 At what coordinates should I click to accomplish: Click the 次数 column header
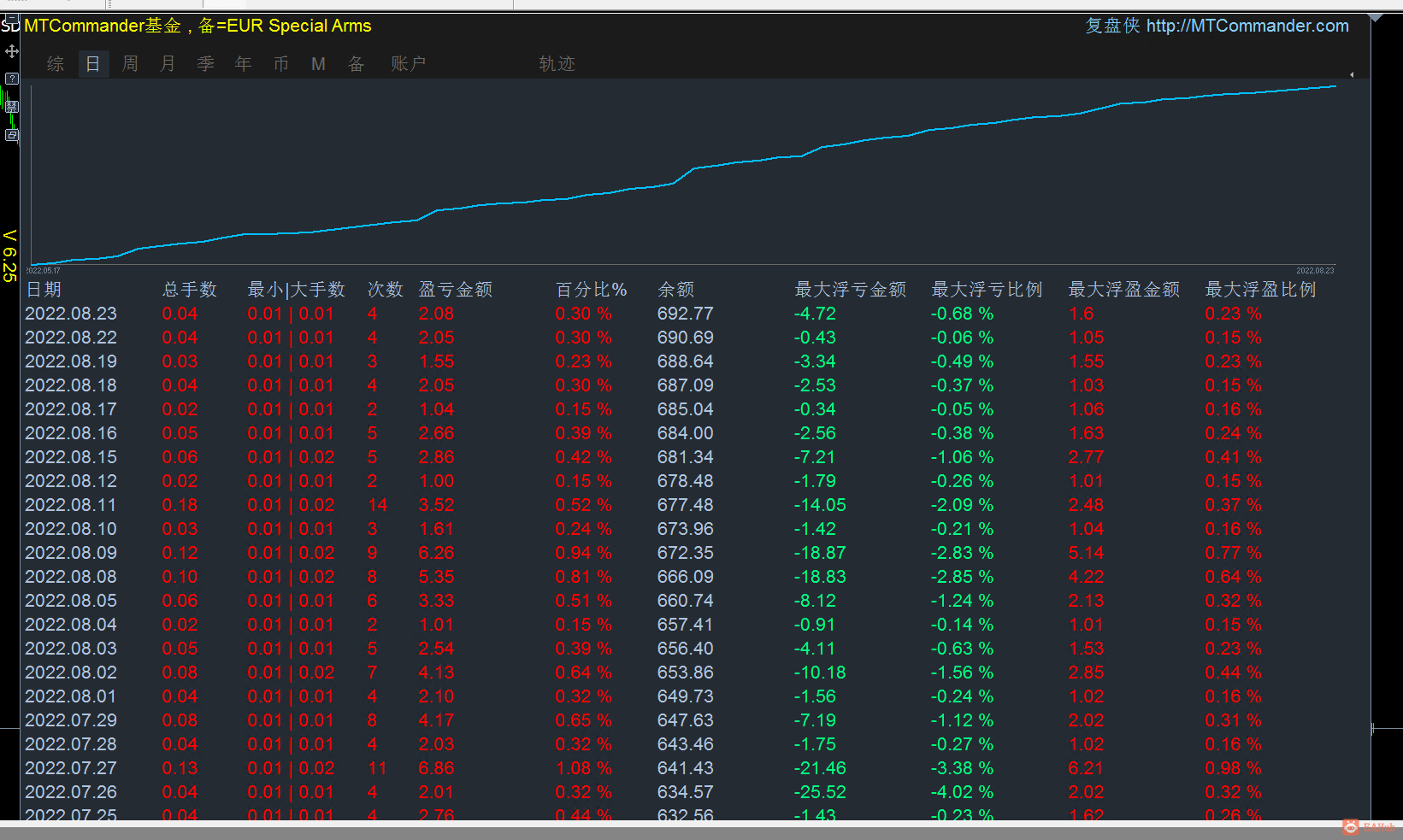point(385,290)
